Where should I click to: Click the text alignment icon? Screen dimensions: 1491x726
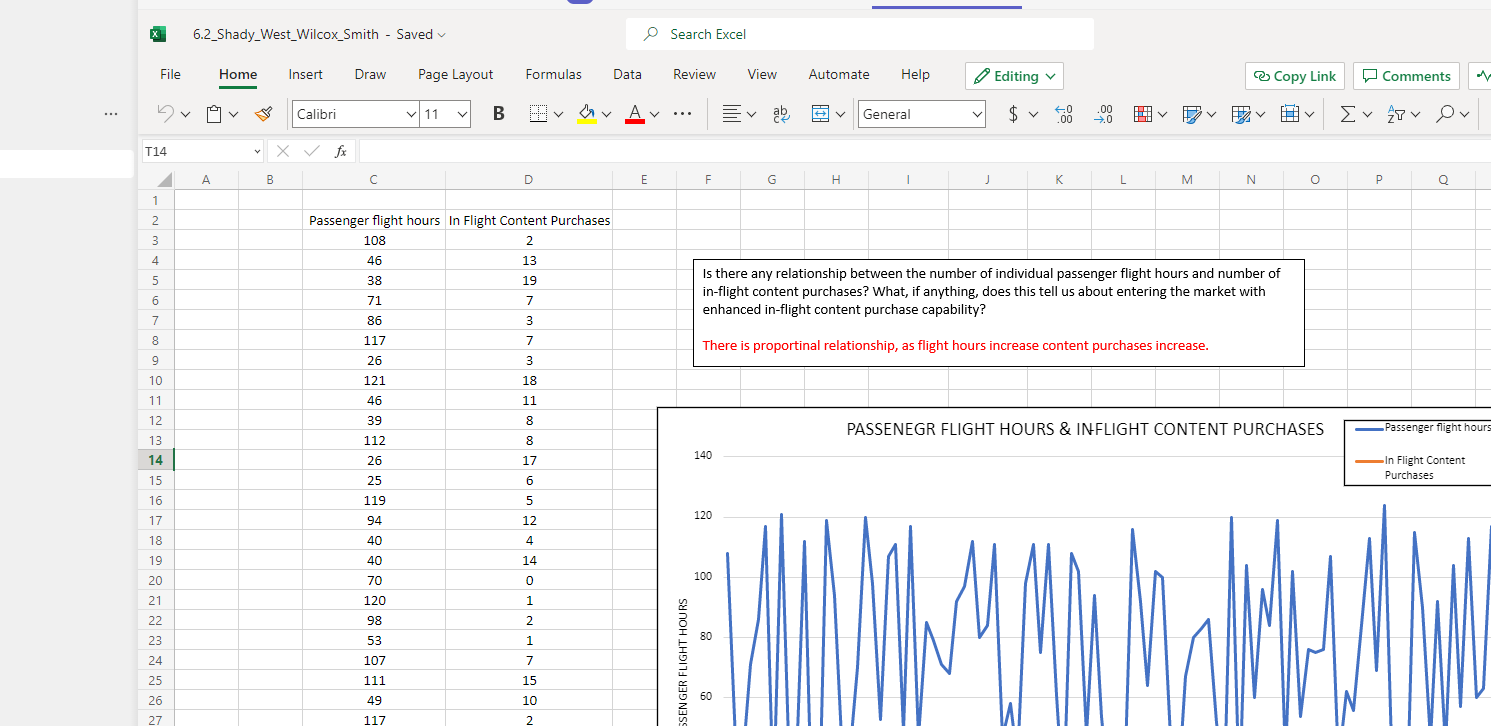point(732,114)
